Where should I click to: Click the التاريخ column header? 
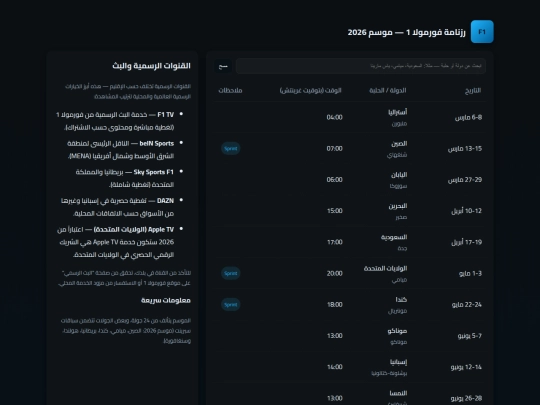(x=473, y=91)
